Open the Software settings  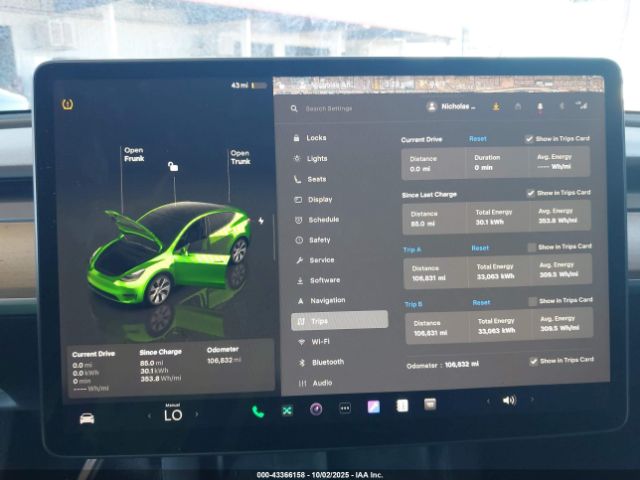coord(318,280)
